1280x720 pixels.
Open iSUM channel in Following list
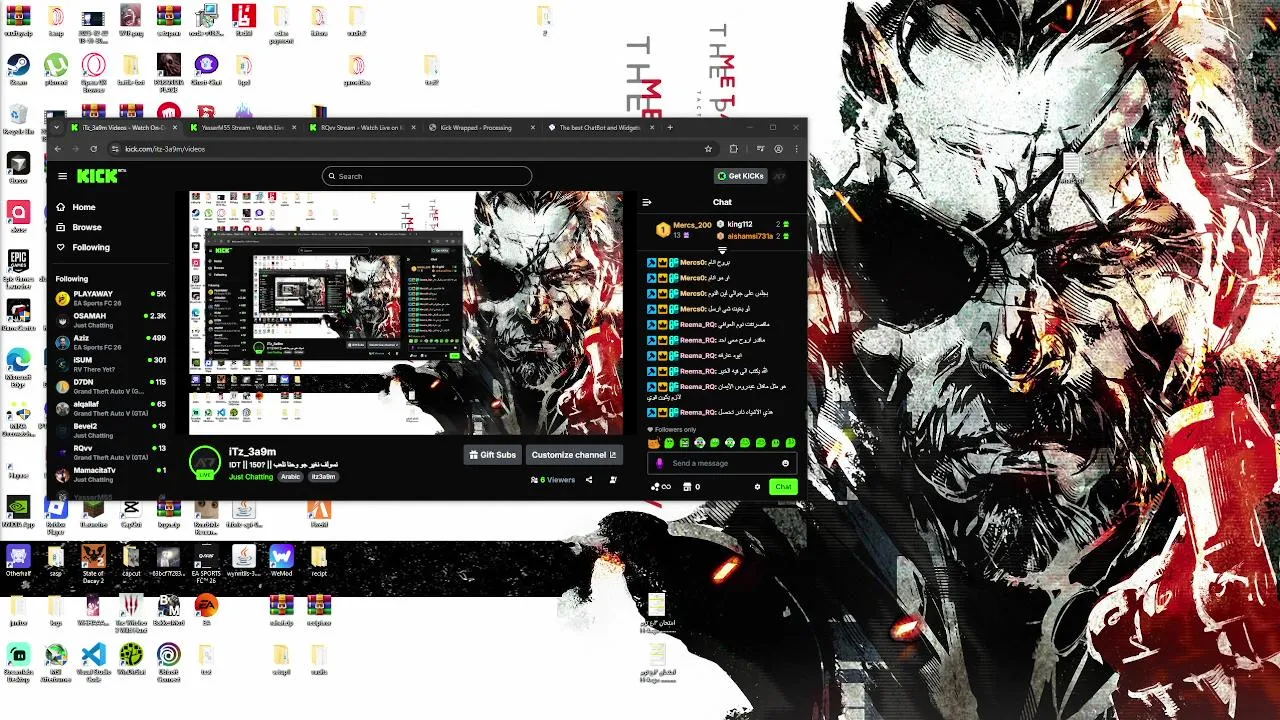[x=111, y=364]
